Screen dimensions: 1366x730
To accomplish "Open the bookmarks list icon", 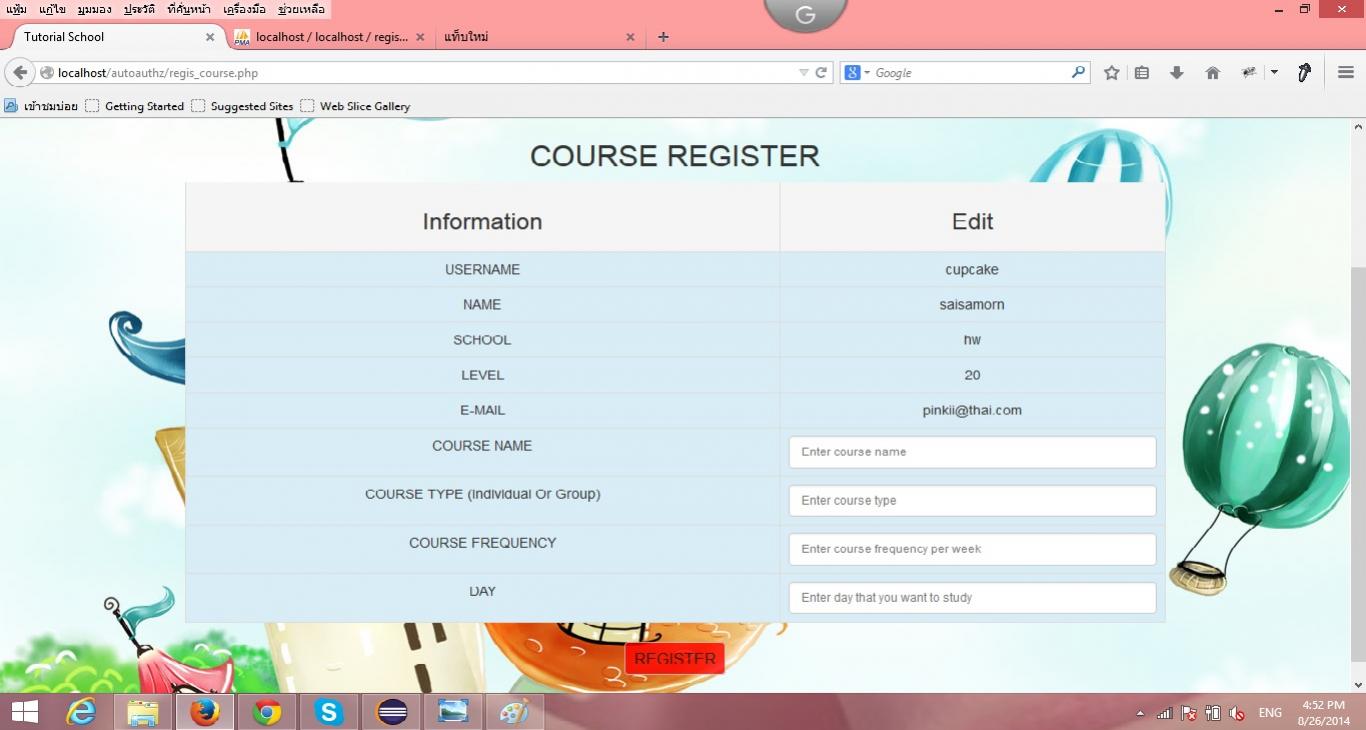I will click(1142, 73).
